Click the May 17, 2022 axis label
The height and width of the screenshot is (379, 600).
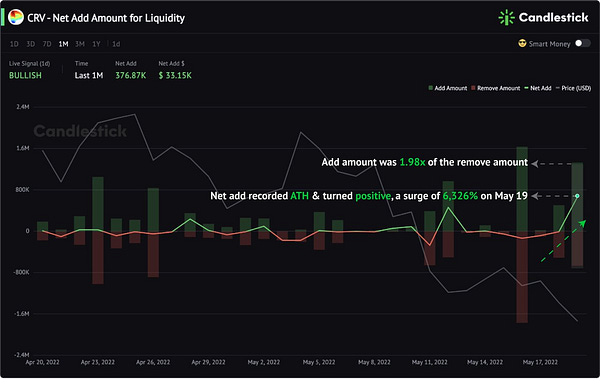tap(540, 362)
